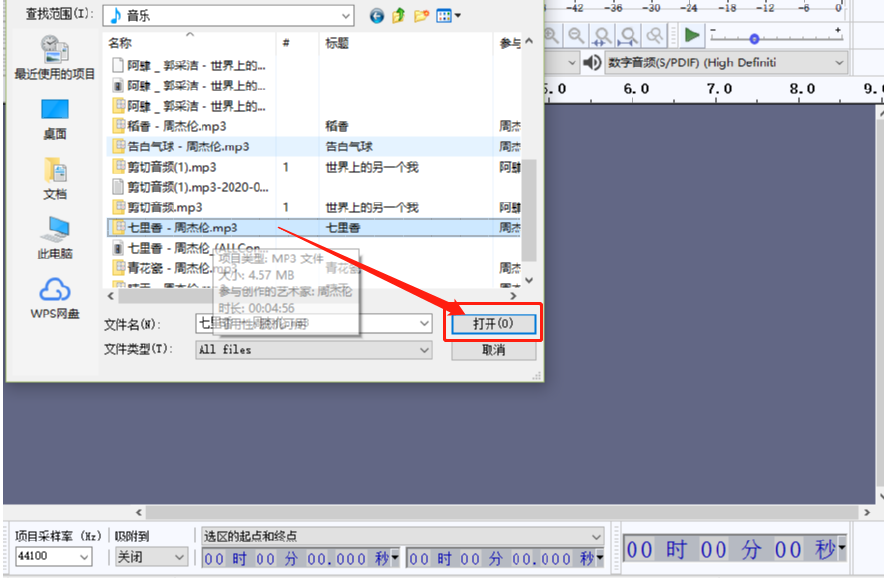Open format arrow of large position display
The height and width of the screenshot is (578, 885).
click(x=842, y=548)
